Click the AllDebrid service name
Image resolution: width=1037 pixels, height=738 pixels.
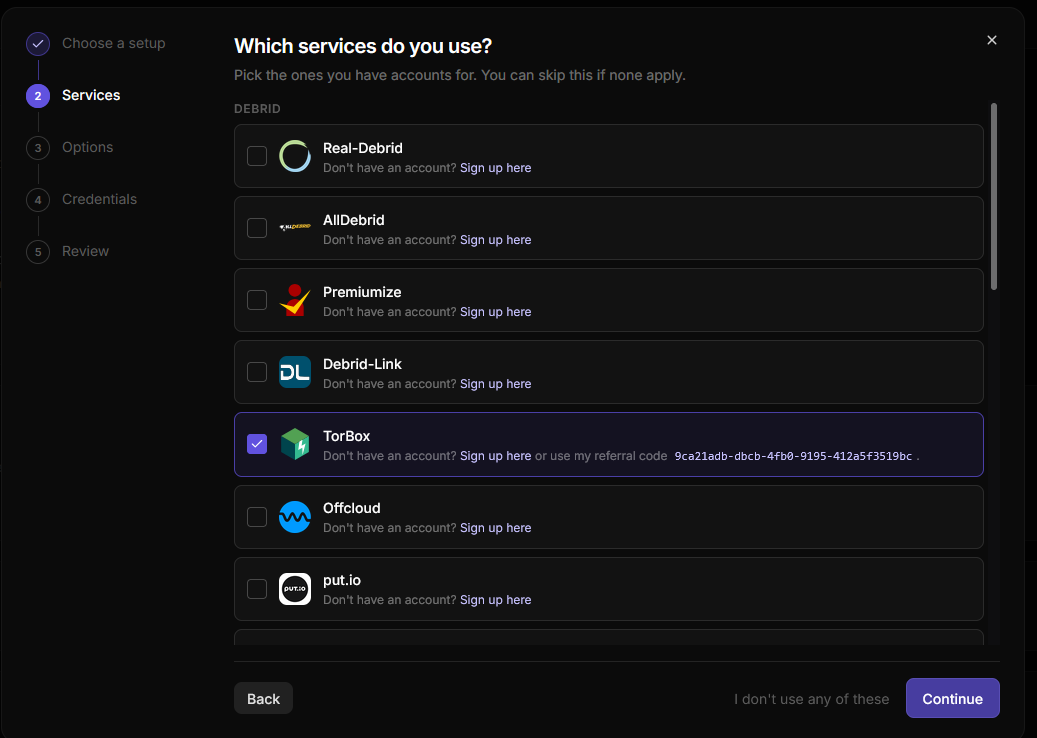353,220
